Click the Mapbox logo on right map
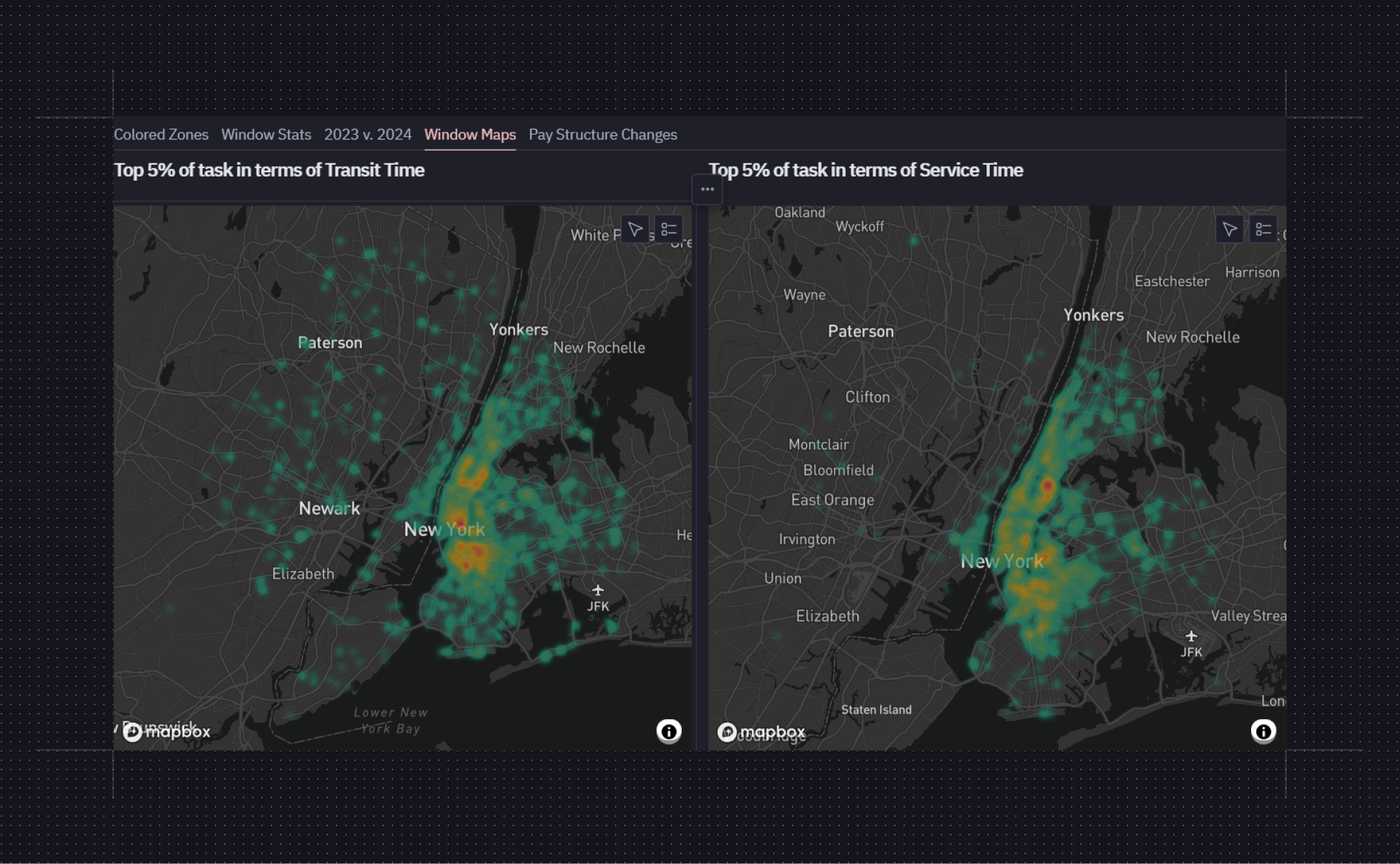 (761, 732)
